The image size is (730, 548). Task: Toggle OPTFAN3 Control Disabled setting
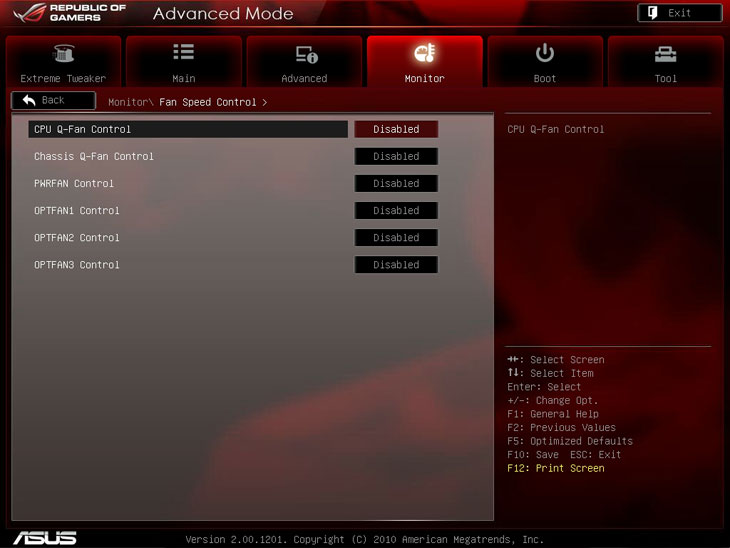[396, 264]
